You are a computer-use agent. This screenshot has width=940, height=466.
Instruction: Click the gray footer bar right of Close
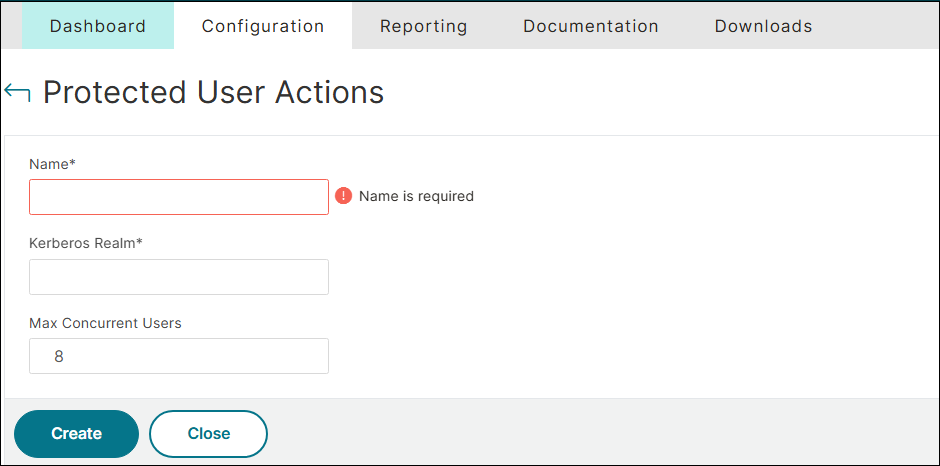point(600,432)
